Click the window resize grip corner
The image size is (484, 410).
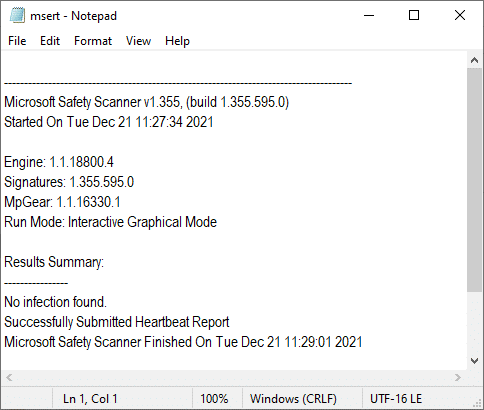[x=478, y=404]
